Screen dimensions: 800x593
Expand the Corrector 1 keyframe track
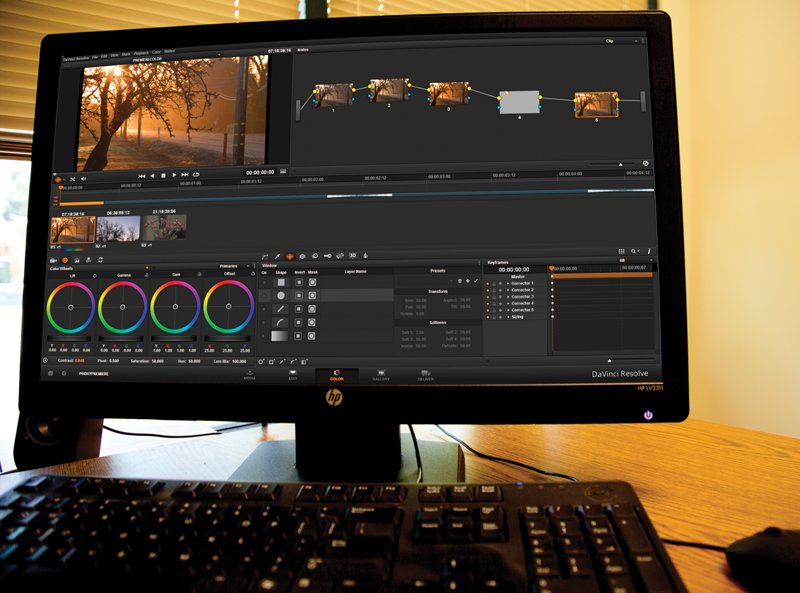pos(509,283)
